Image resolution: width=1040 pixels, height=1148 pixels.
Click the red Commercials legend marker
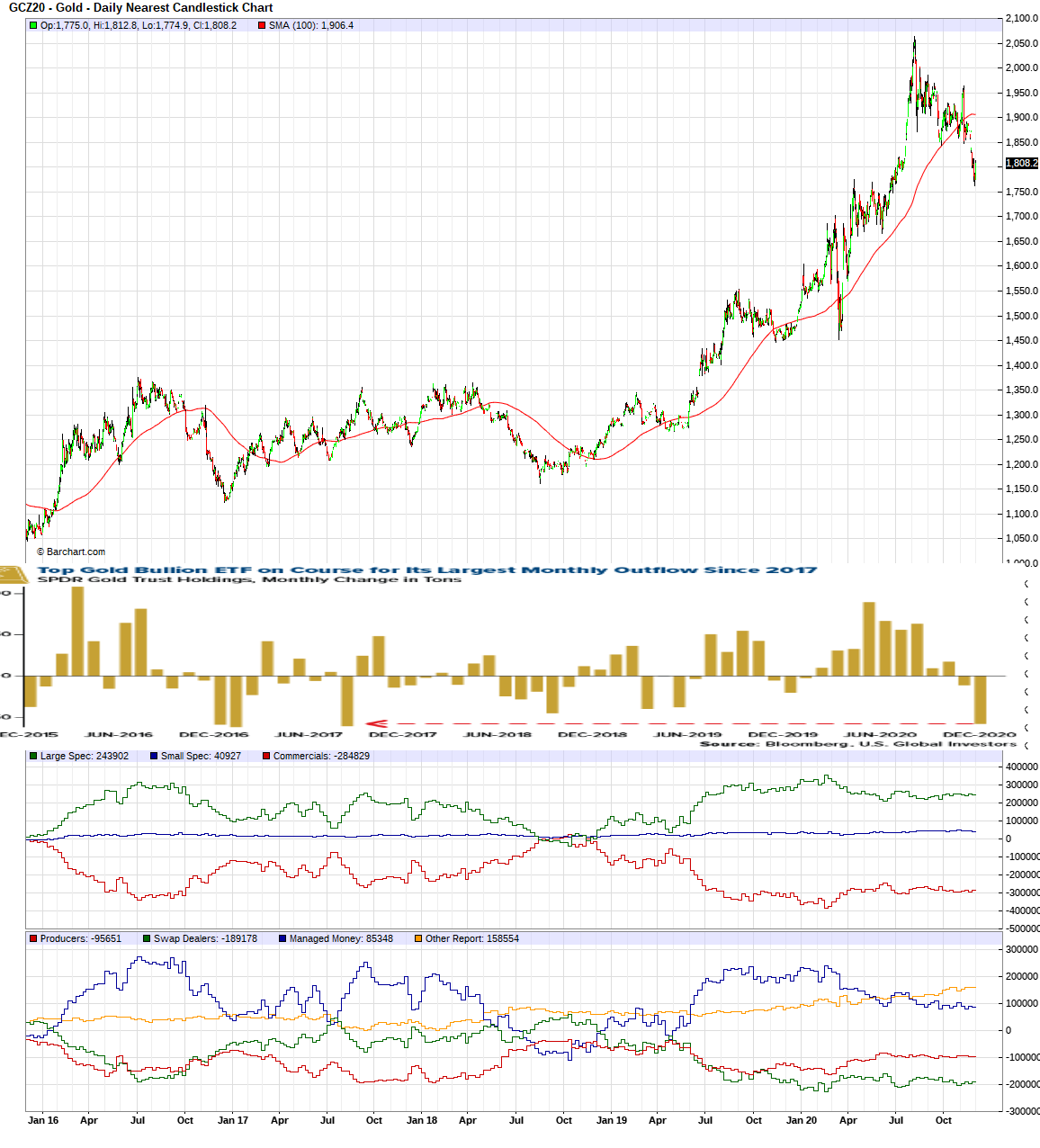266,756
